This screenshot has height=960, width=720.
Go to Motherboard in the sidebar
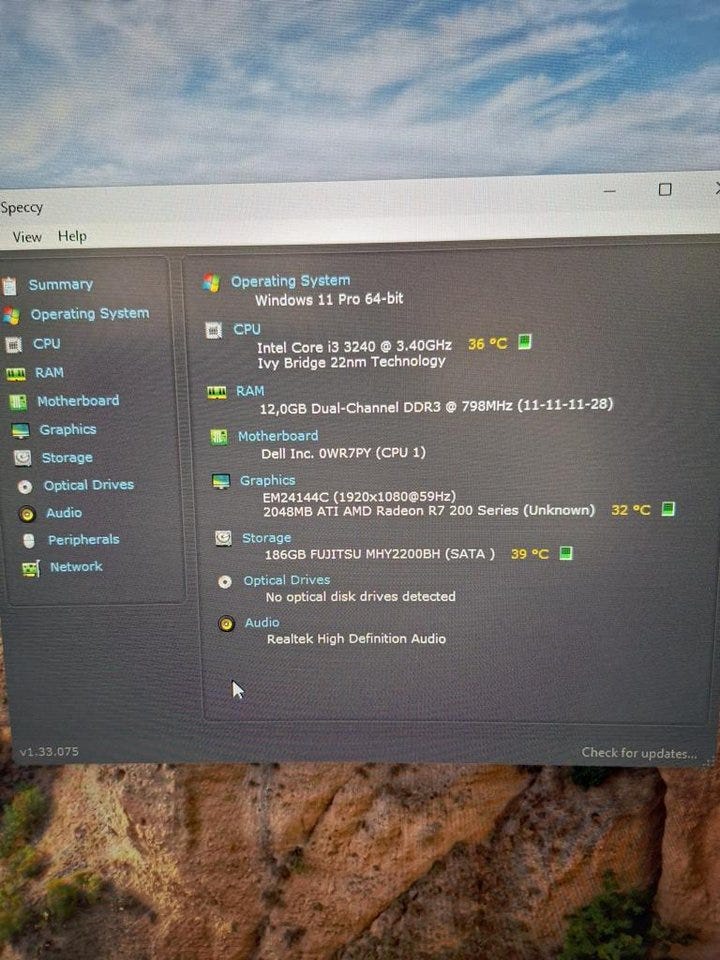(x=78, y=401)
